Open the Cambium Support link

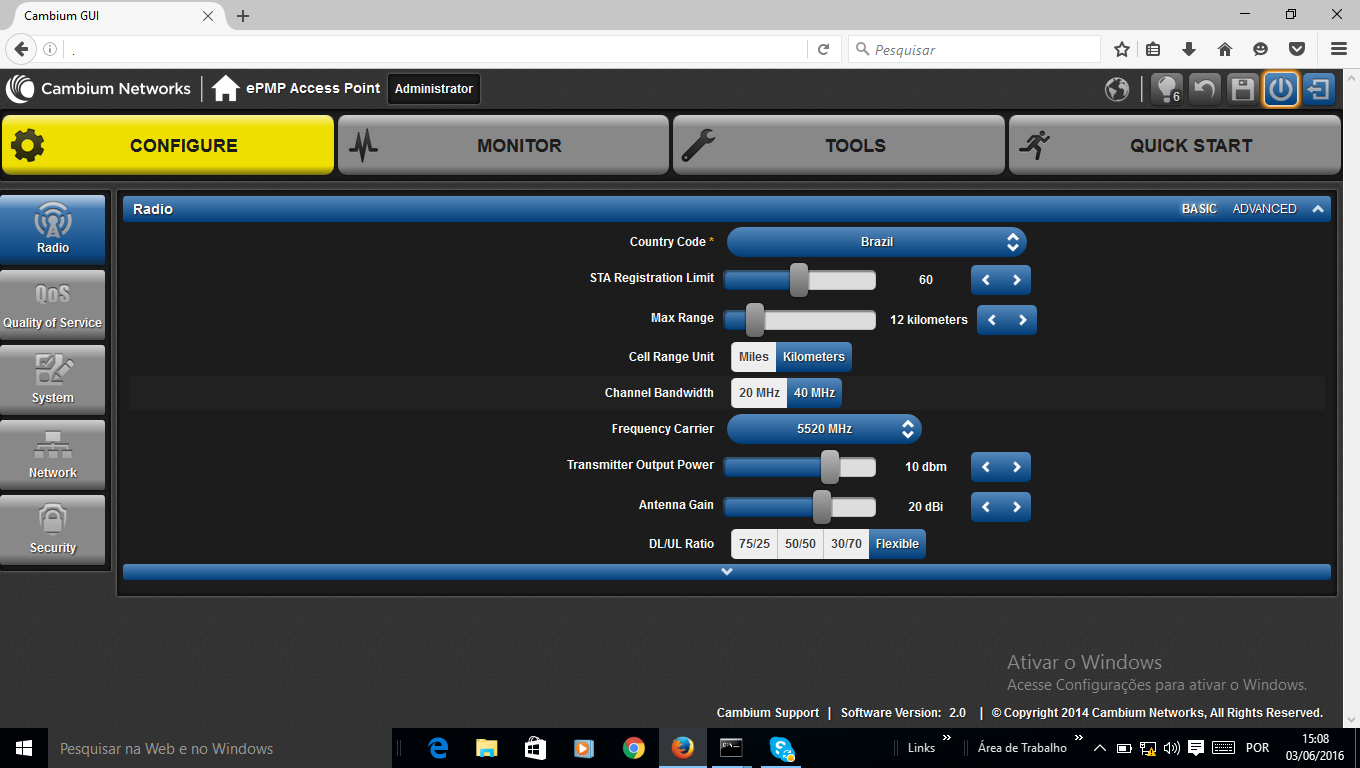coord(768,713)
